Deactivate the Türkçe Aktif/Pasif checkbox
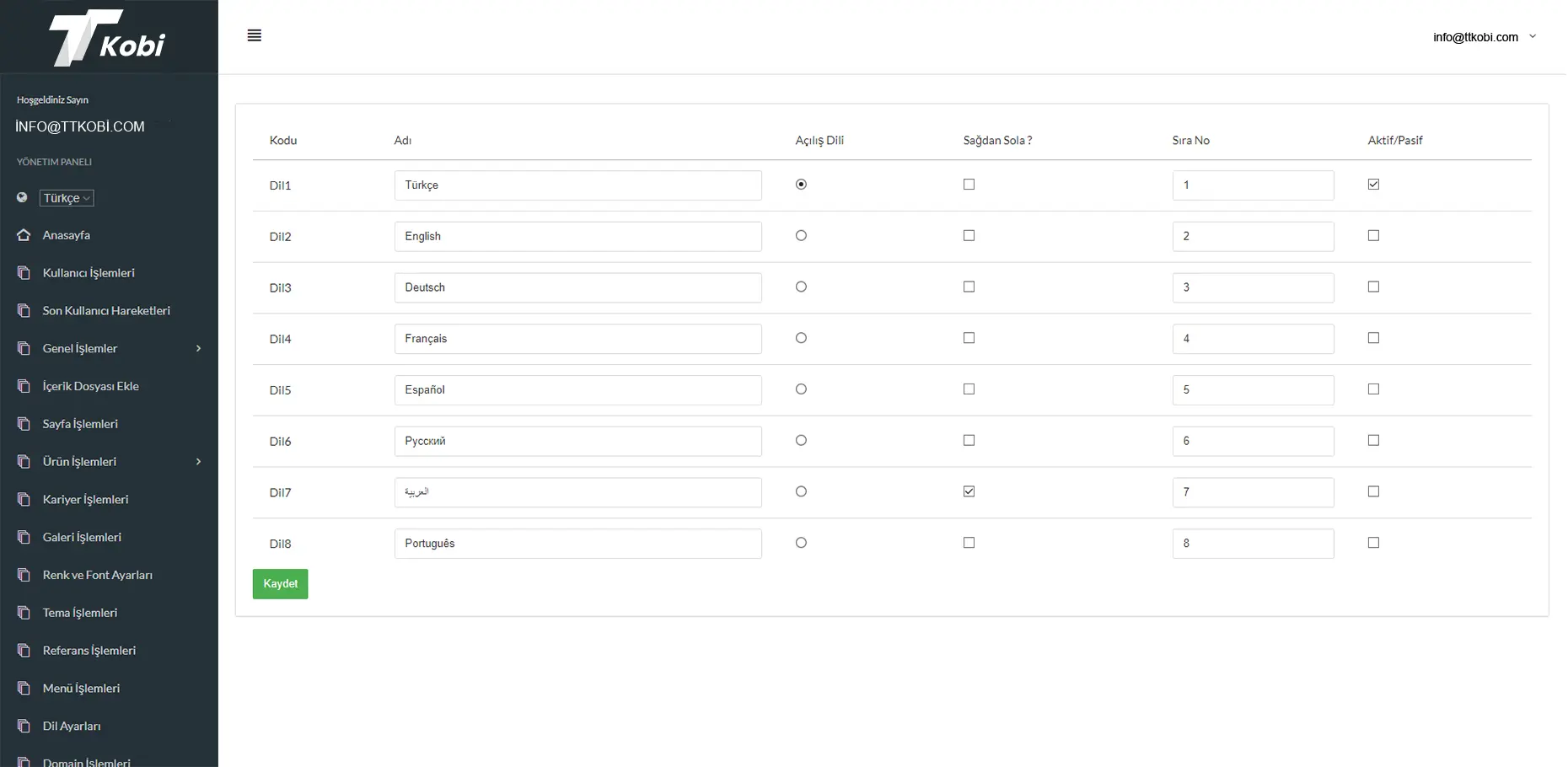Image resolution: width=1568 pixels, height=767 pixels. tap(1373, 185)
